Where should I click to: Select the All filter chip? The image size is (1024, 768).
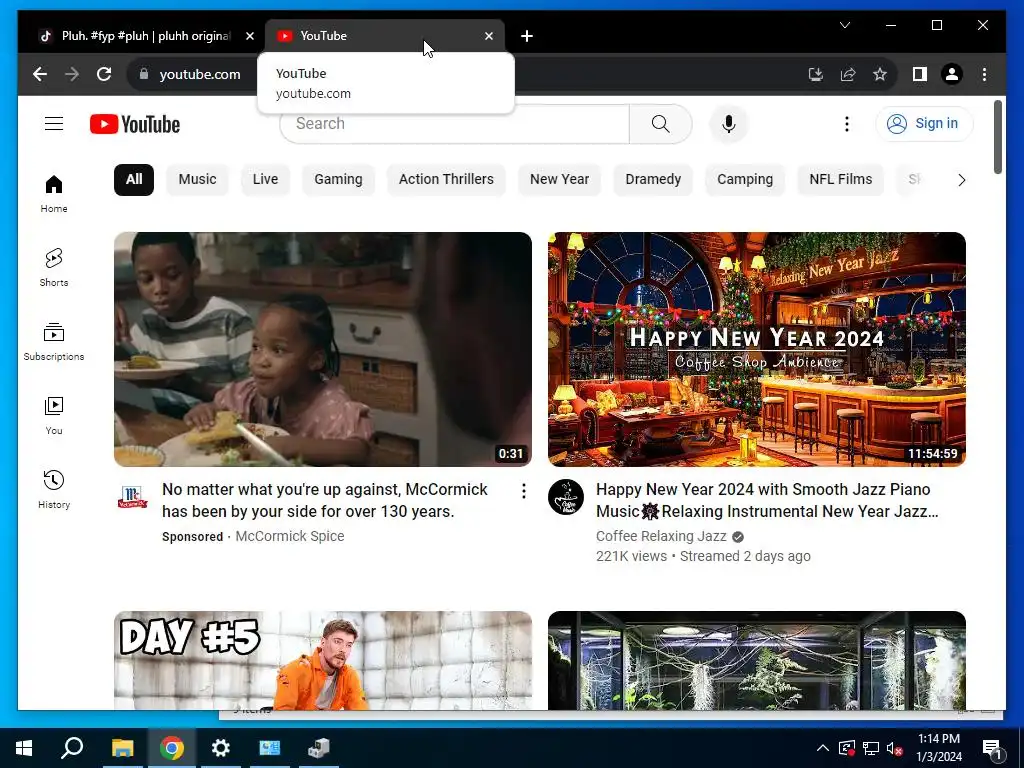134,180
